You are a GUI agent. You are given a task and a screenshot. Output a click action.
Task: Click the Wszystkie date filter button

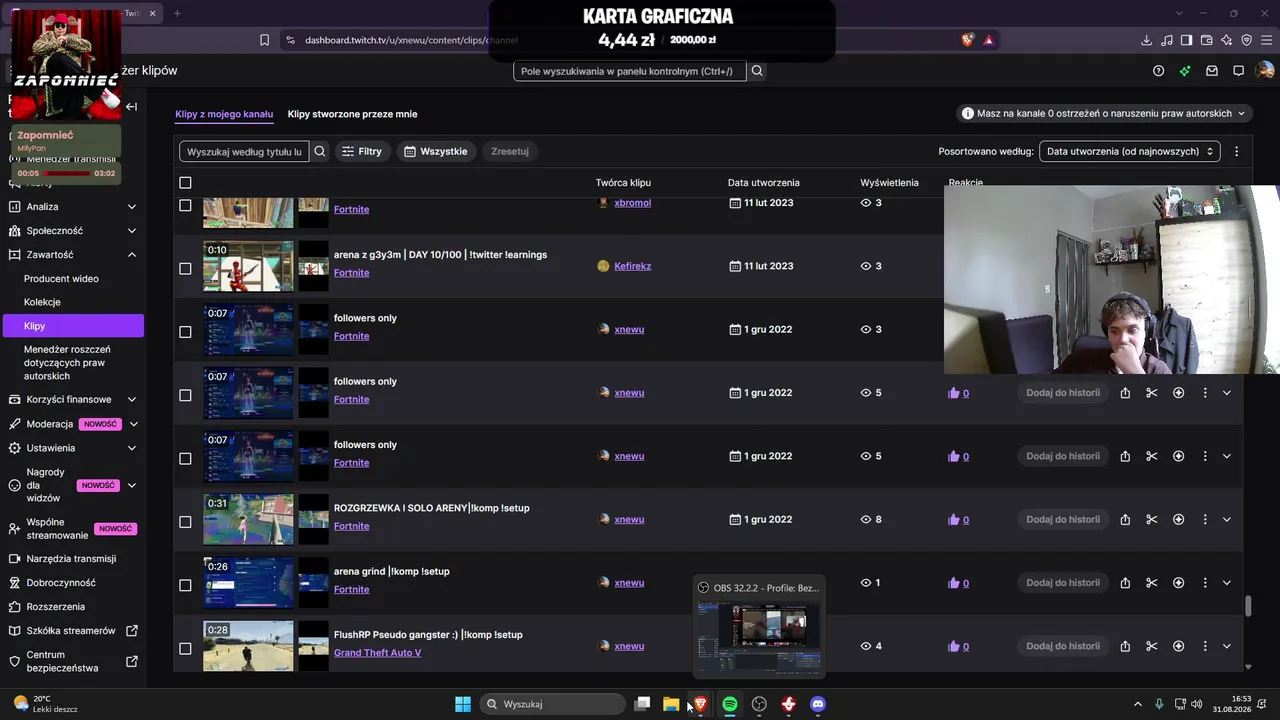pos(436,152)
